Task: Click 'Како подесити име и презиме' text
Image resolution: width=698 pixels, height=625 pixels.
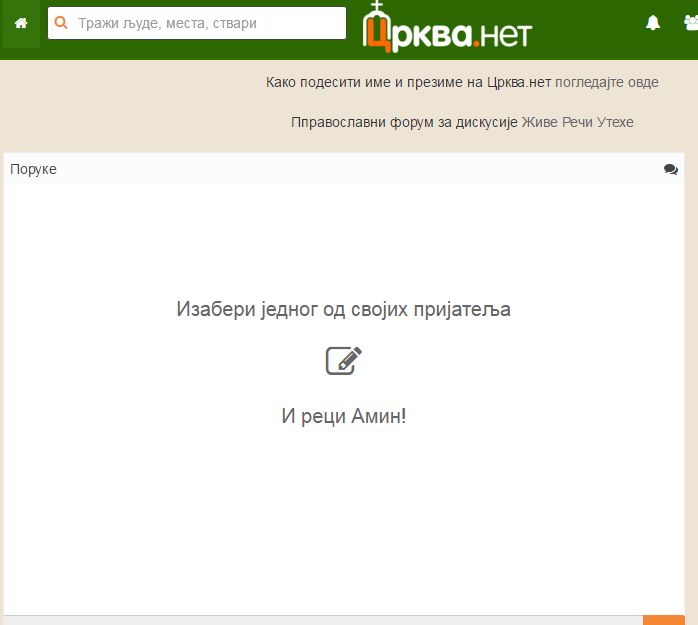Action: (365, 82)
